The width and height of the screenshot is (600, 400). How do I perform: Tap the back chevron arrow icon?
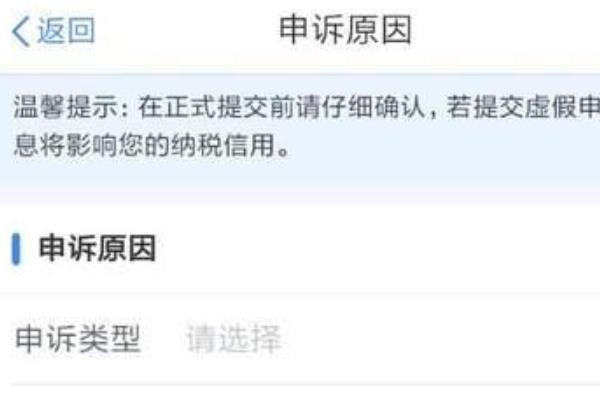pyautogui.click(x=20, y=32)
